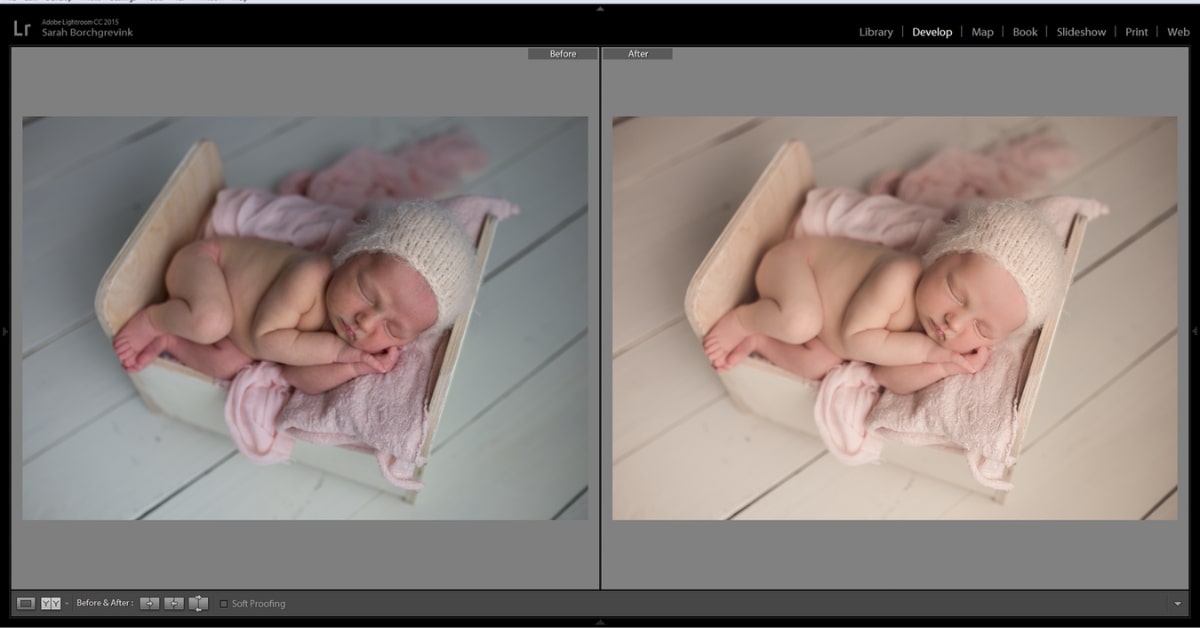1200x628 pixels.
Task: Enable Soft Proofing checkbox
Action: [223, 604]
